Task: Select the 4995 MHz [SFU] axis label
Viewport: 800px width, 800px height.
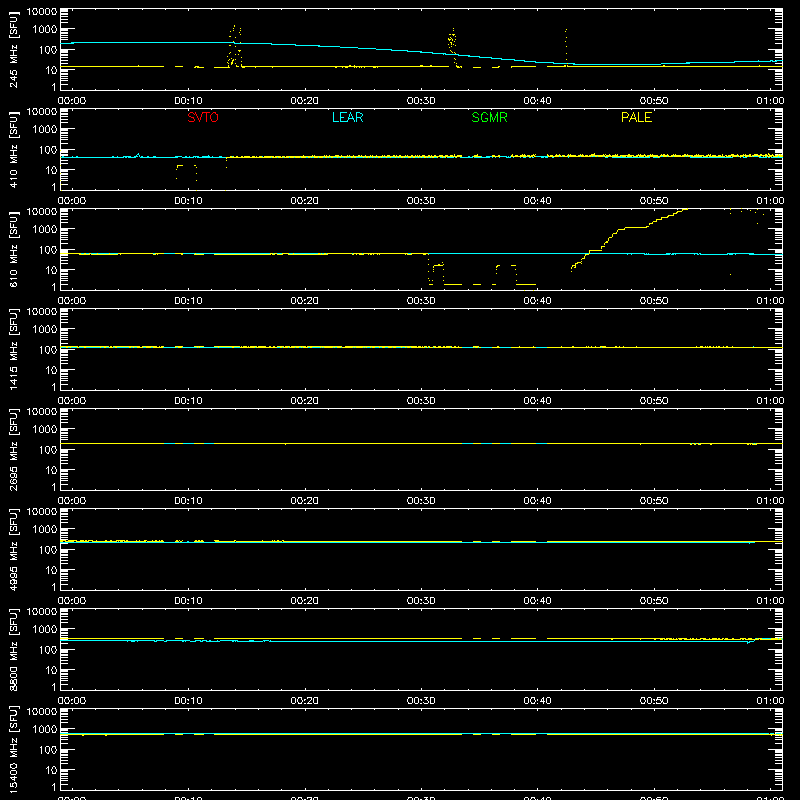Action: [x=13, y=549]
